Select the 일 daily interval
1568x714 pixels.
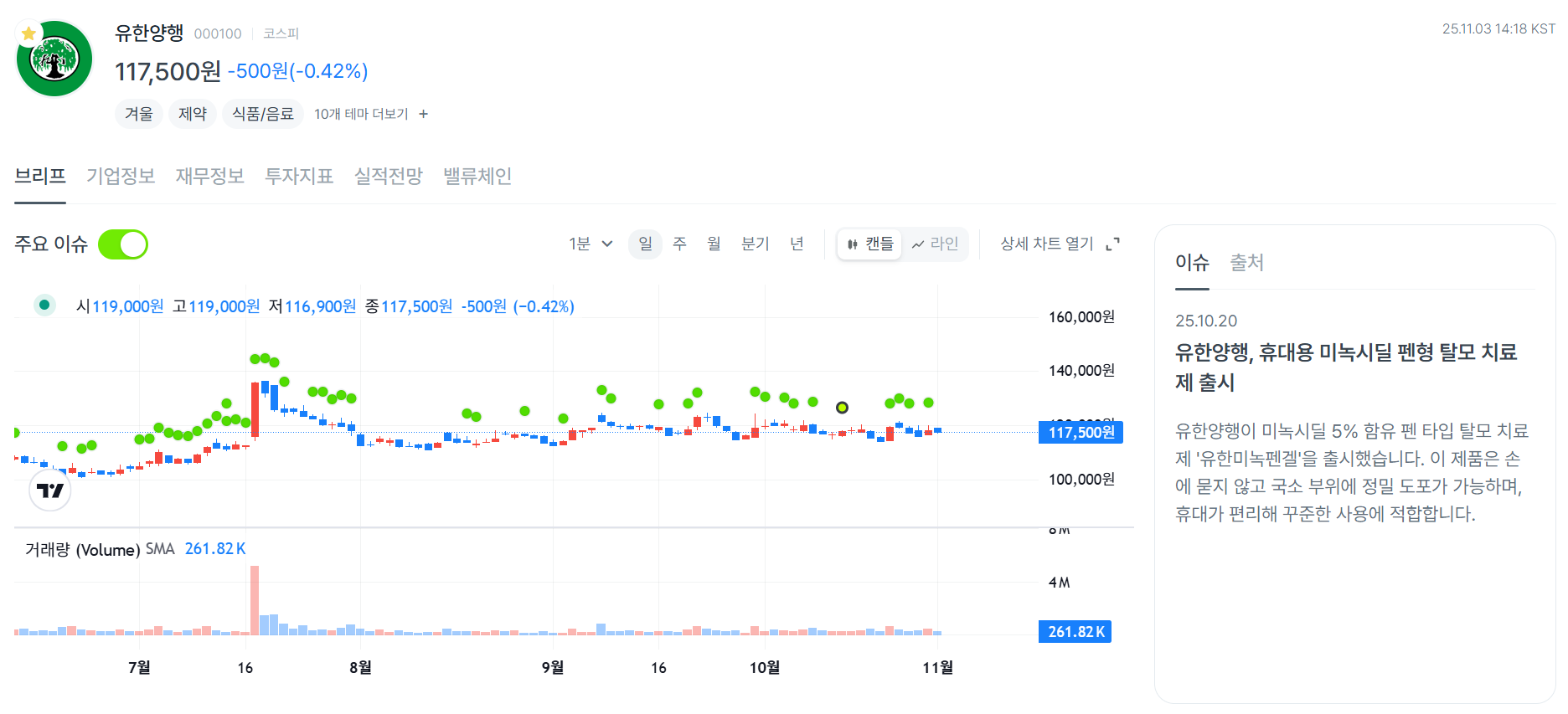pyautogui.click(x=645, y=244)
